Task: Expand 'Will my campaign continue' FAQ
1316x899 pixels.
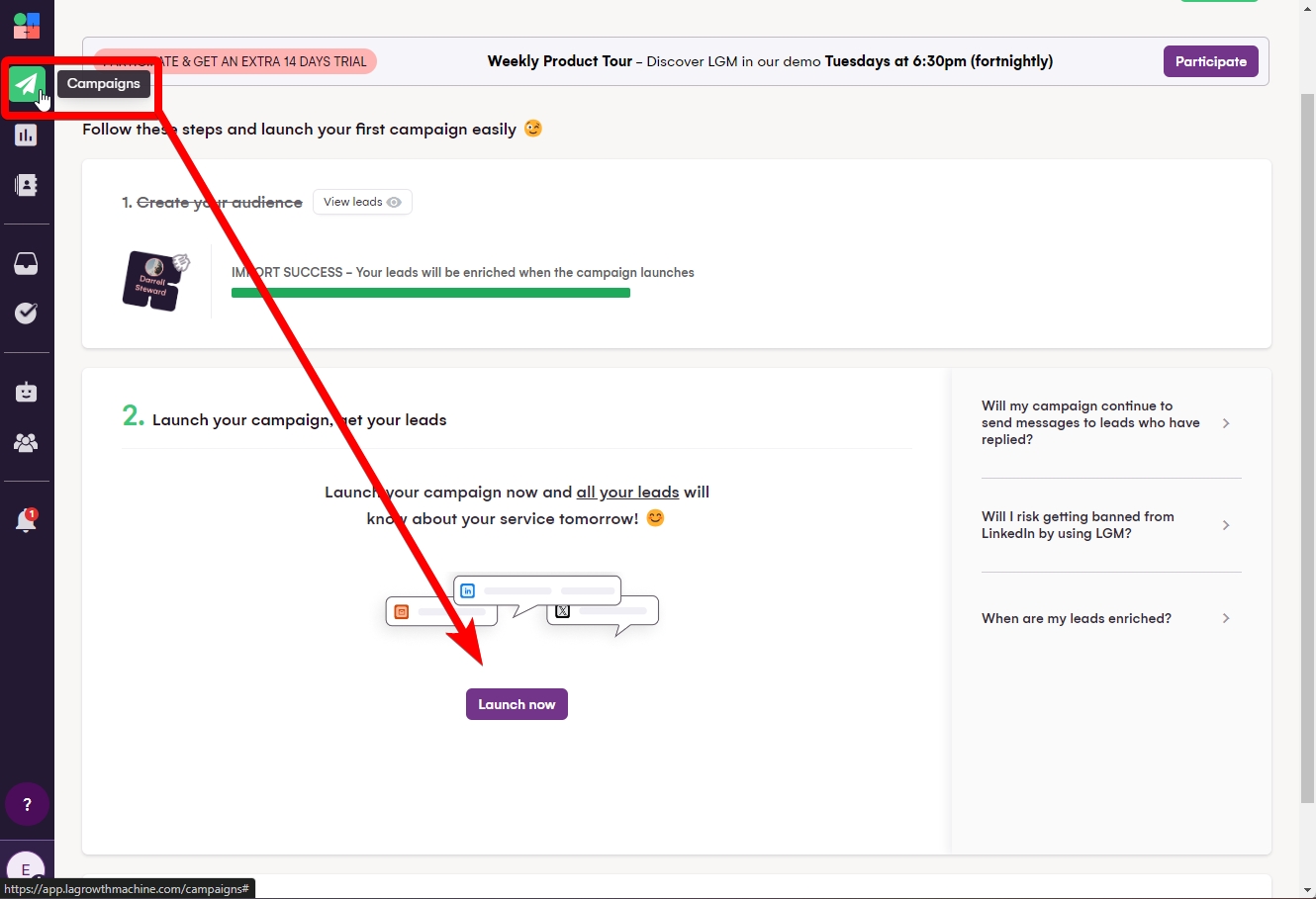Action: 1106,423
